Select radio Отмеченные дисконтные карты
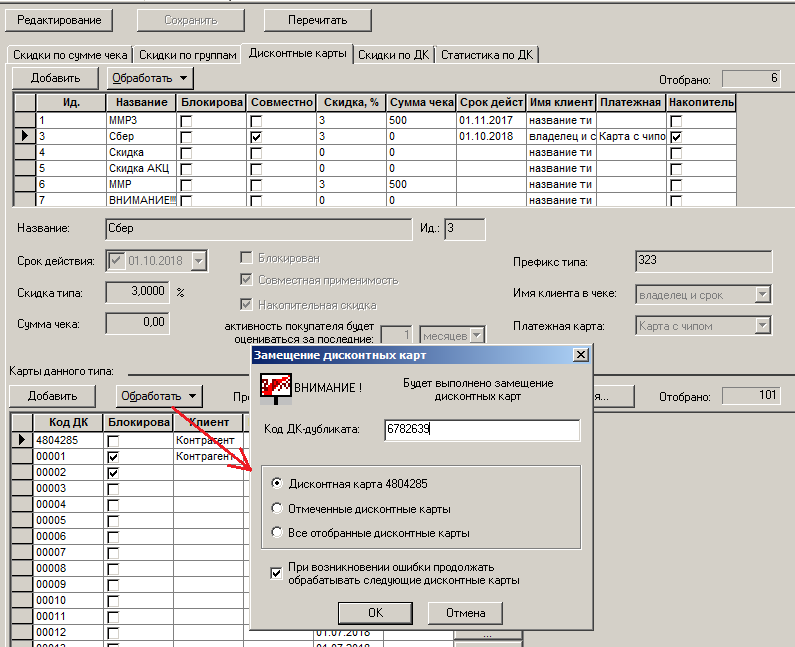 [277, 508]
